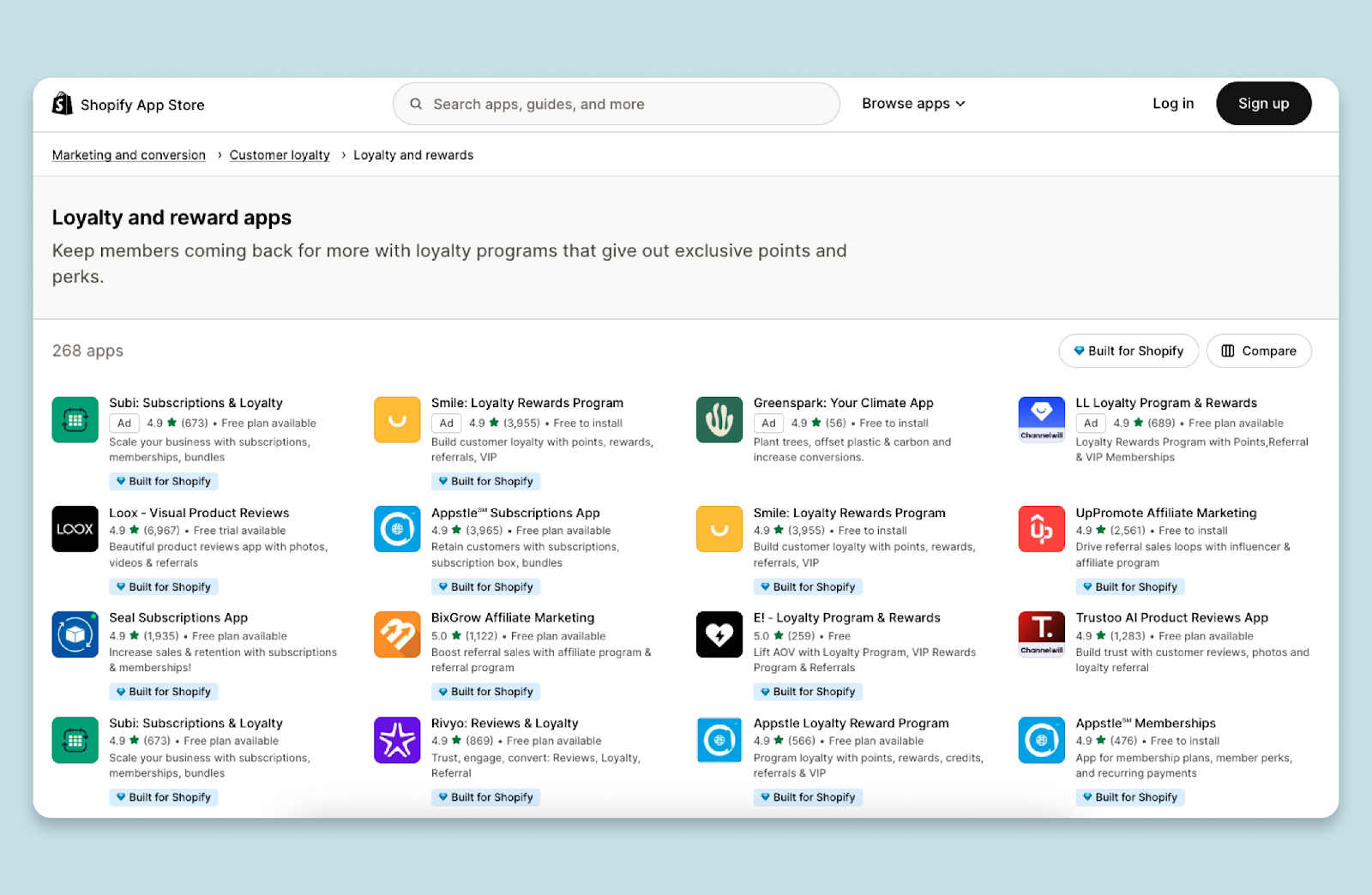Open LL Loyalty Program & Rewards title

coord(1166,403)
